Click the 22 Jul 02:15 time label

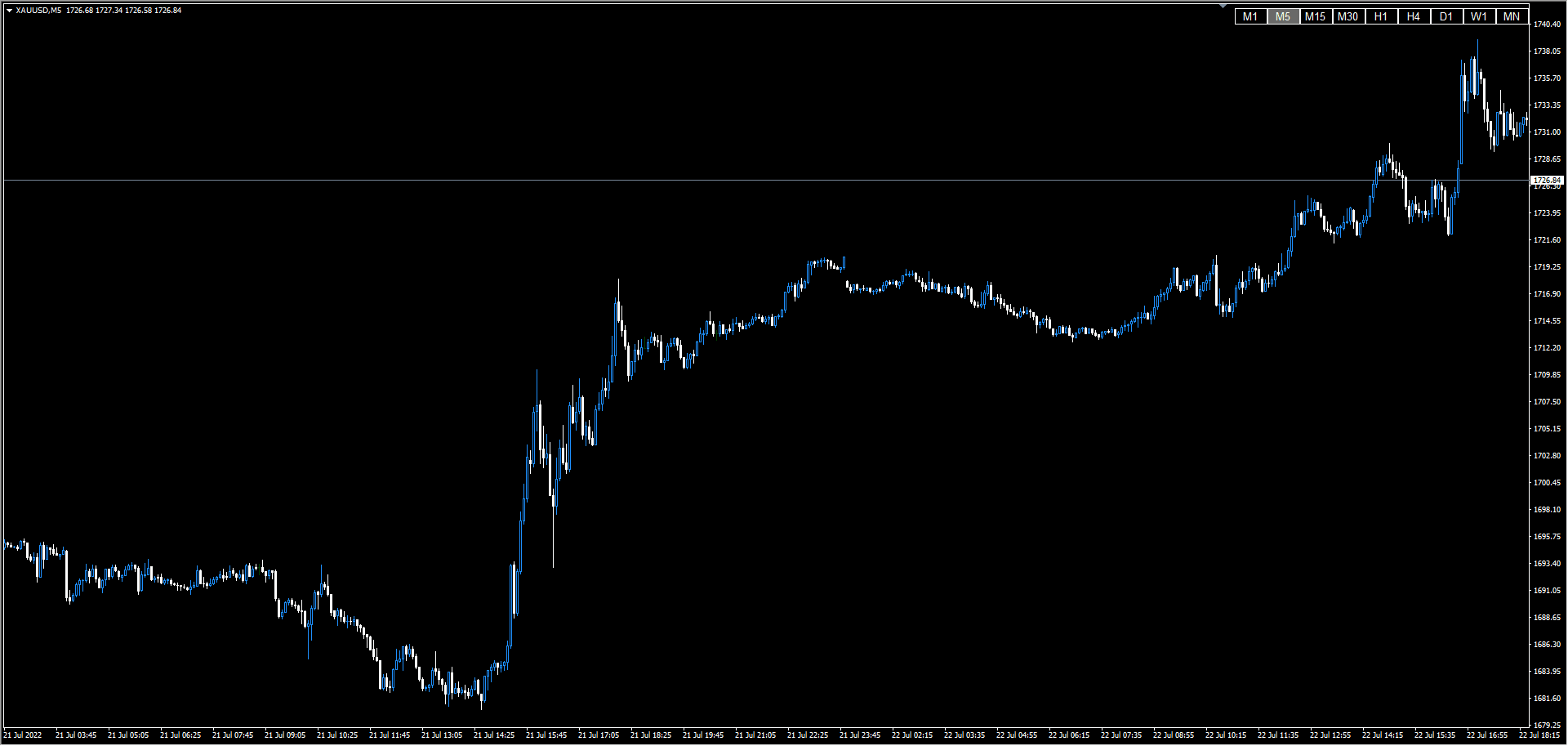pyautogui.click(x=912, y=735)
